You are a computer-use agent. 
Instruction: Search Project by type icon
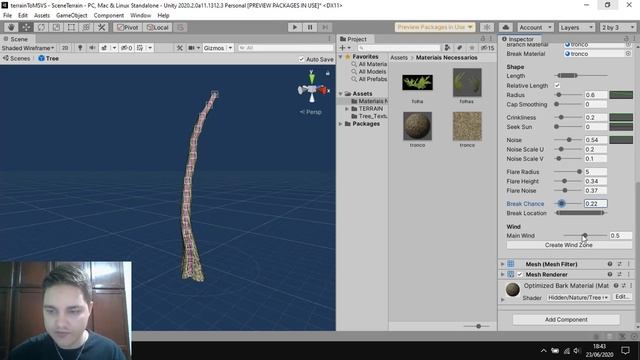[x=447, y=48]
